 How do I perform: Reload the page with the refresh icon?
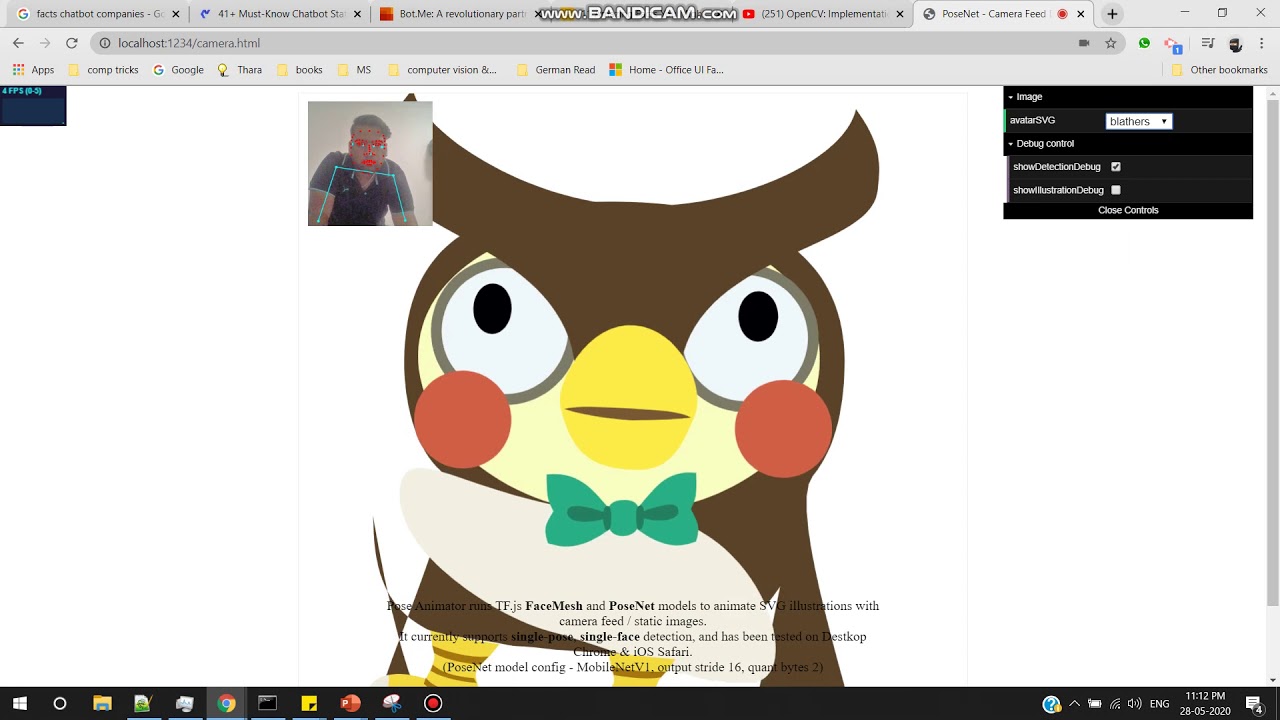coord(71,43)
